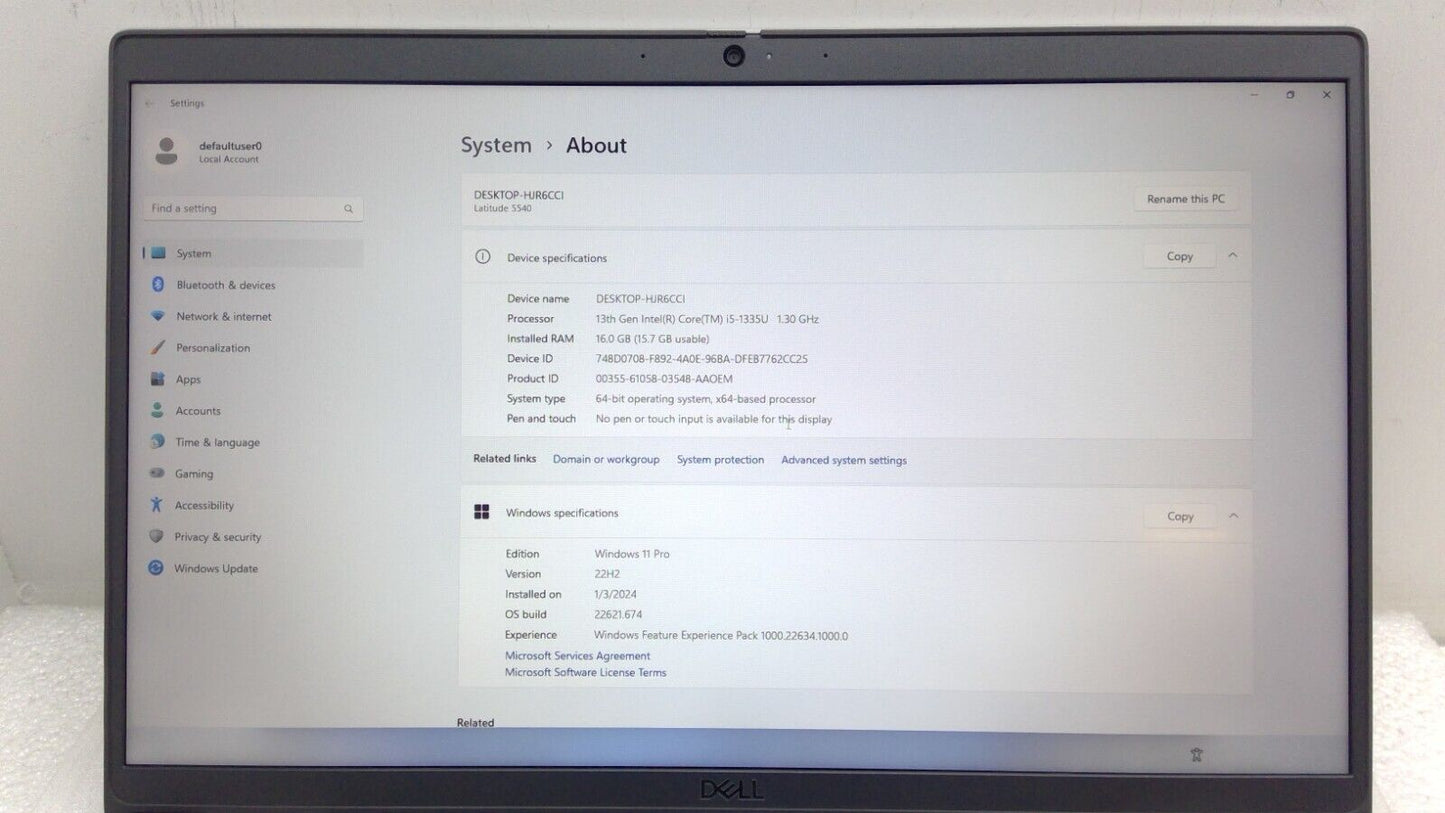Click the defaultuser0 Local Account profile
This screenshot has height=813, width=1445.
[x=210, y=151]
